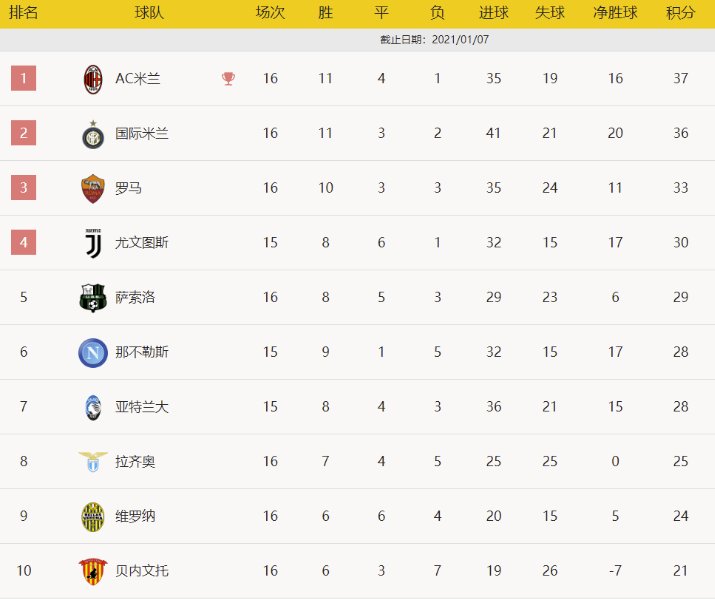
Task: Click the Atalanta club crest
Action: tap(93, 407)
